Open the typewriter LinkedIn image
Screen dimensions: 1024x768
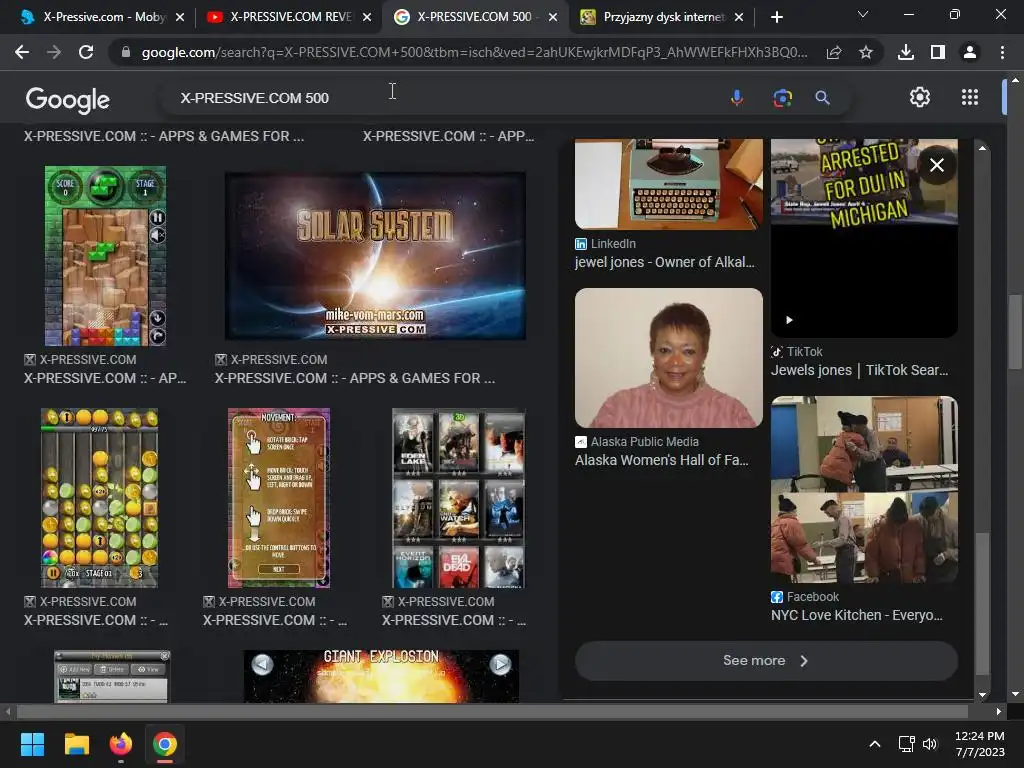click(668, 184)
